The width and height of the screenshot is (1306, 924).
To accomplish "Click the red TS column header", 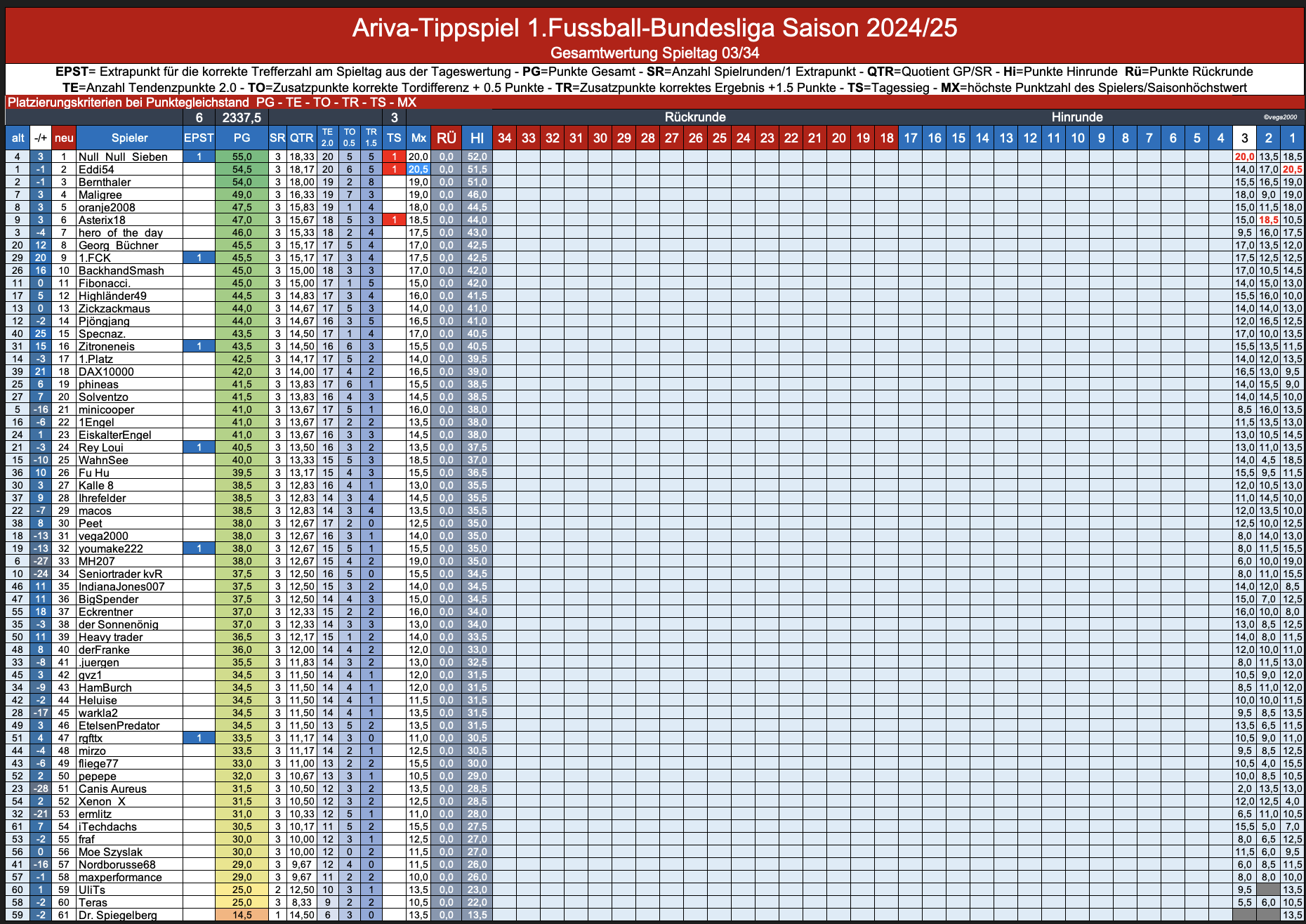I will pyautogui.click(x=394, y=138).
